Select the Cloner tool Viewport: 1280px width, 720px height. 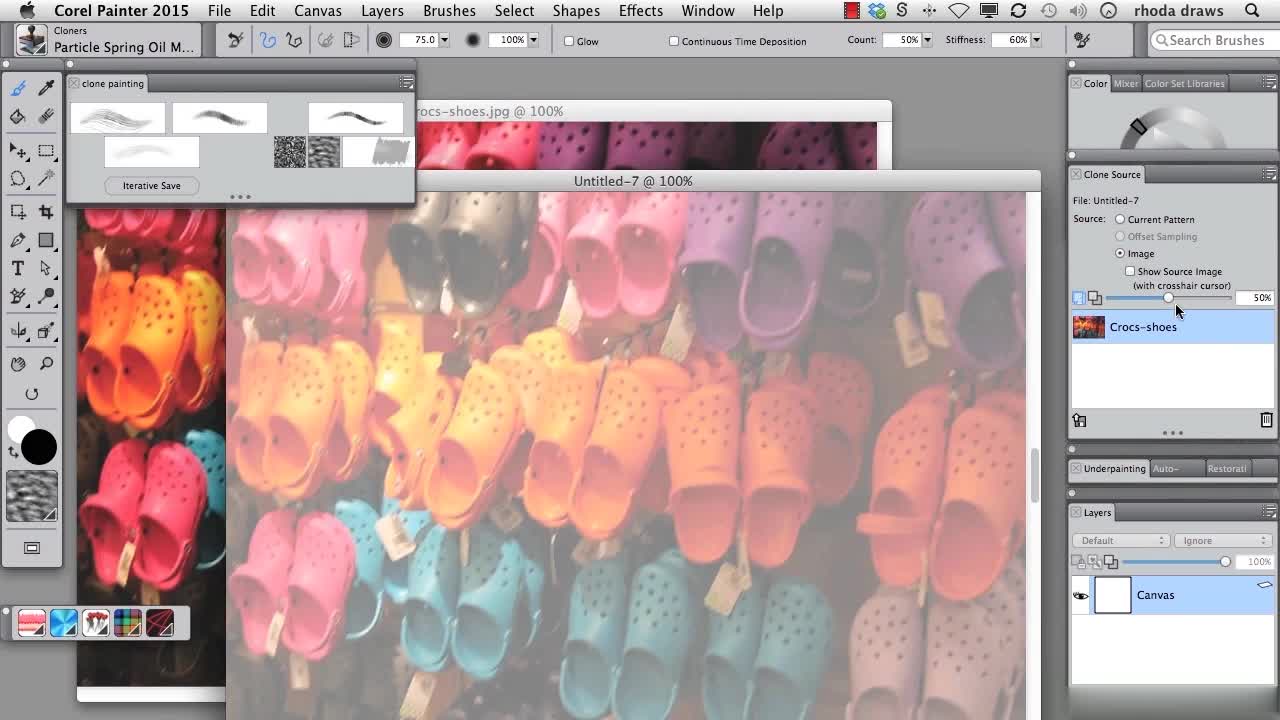(x=18, y=296)
